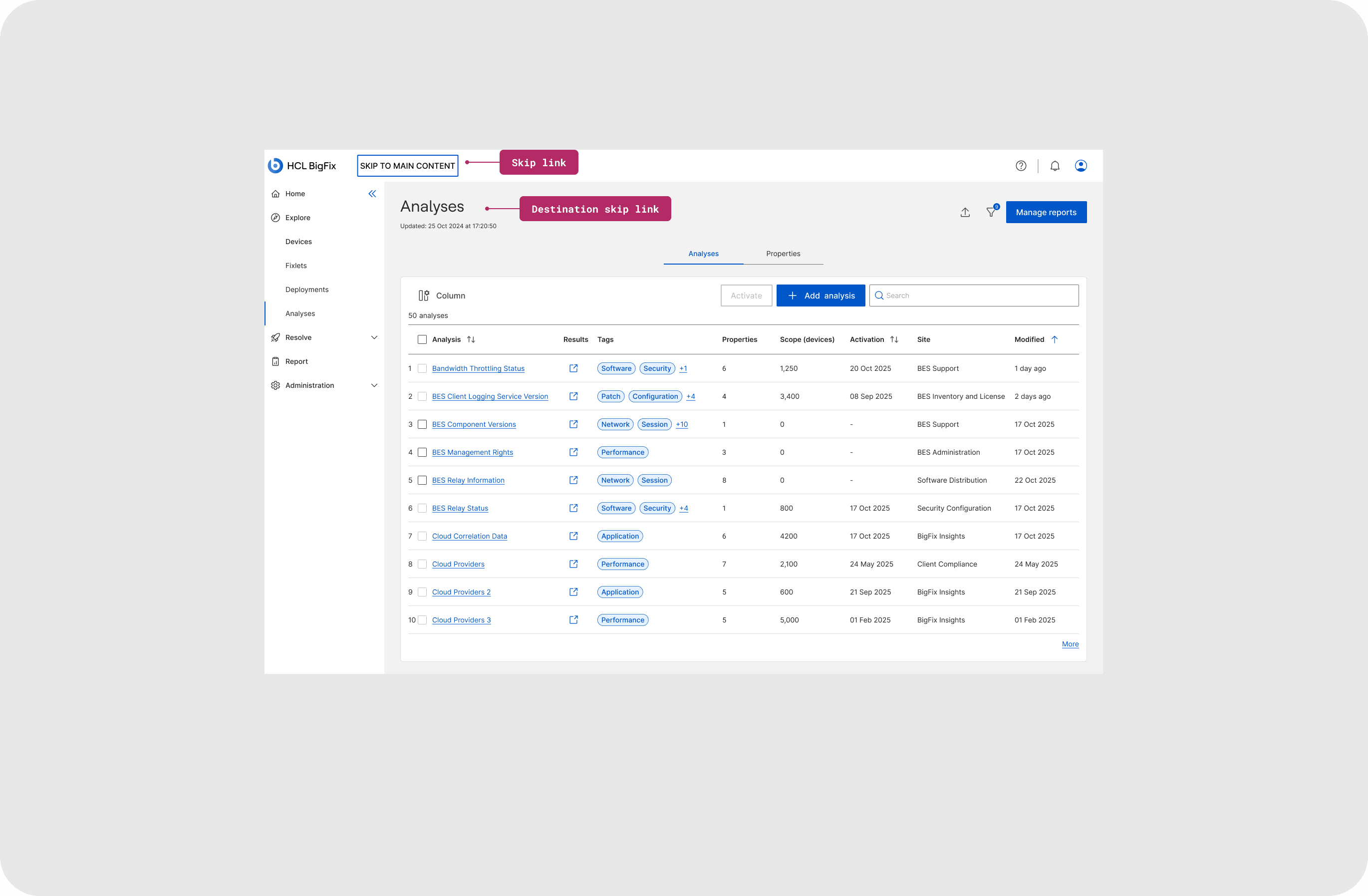The image size is (1368, 896).
Task: Open results icon for Cloud Providers 2
Action: 573,592
